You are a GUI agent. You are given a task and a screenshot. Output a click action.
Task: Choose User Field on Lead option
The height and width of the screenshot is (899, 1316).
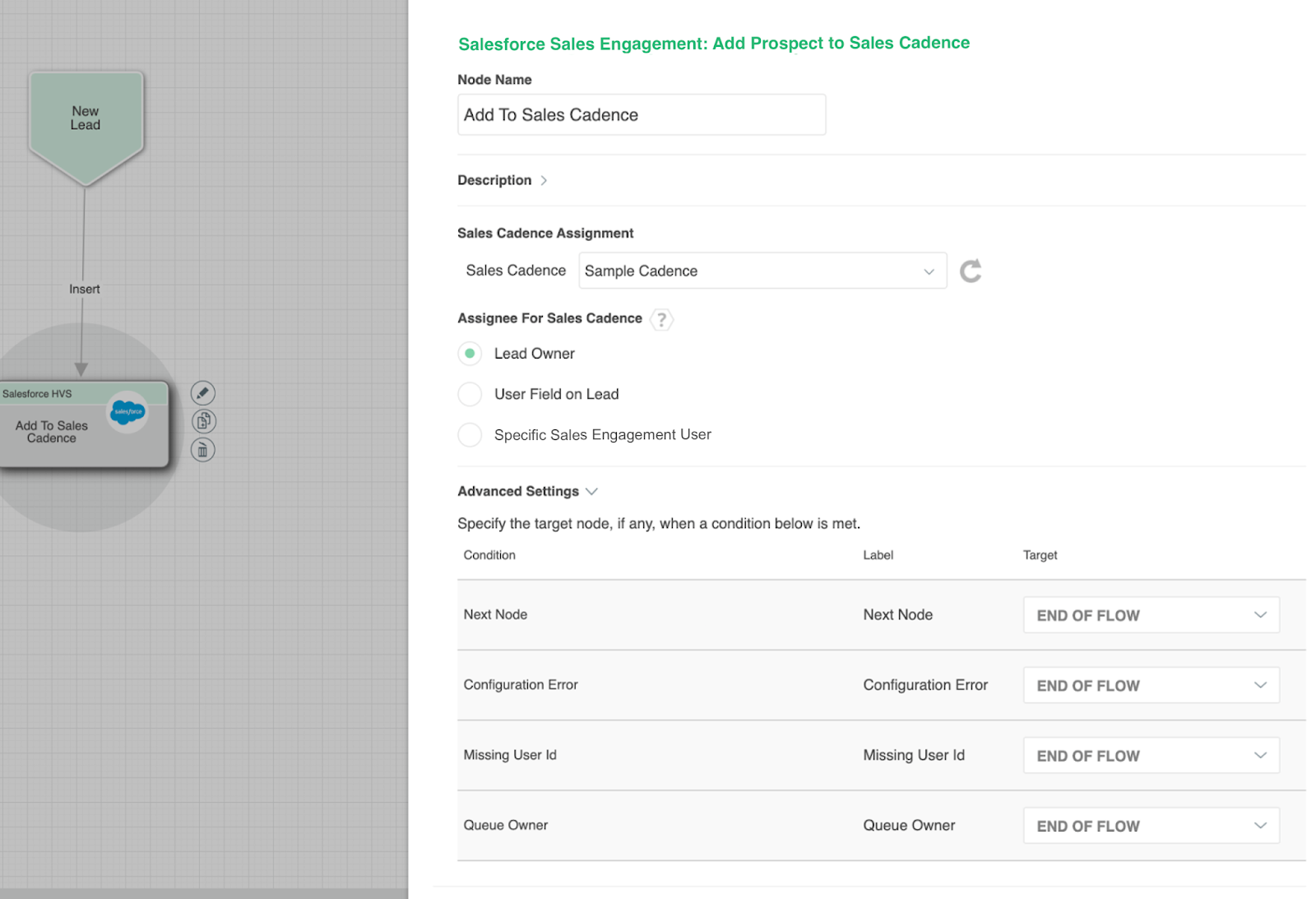tap(470, 394)
